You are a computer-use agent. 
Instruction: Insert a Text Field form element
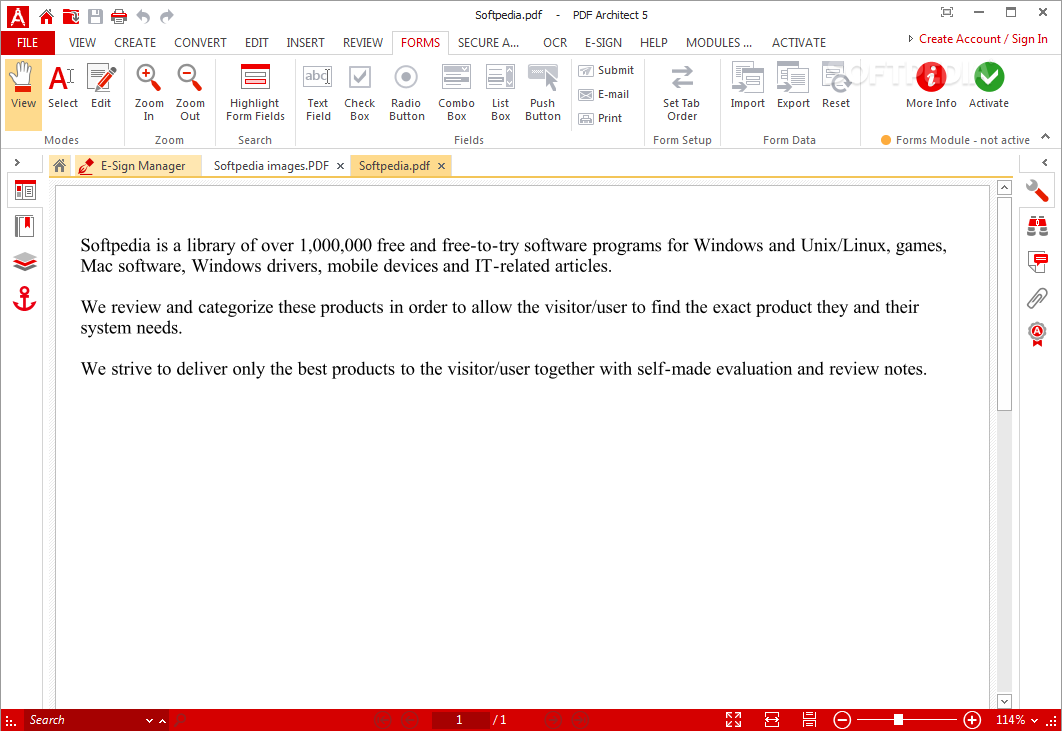(x=318, y=92)
